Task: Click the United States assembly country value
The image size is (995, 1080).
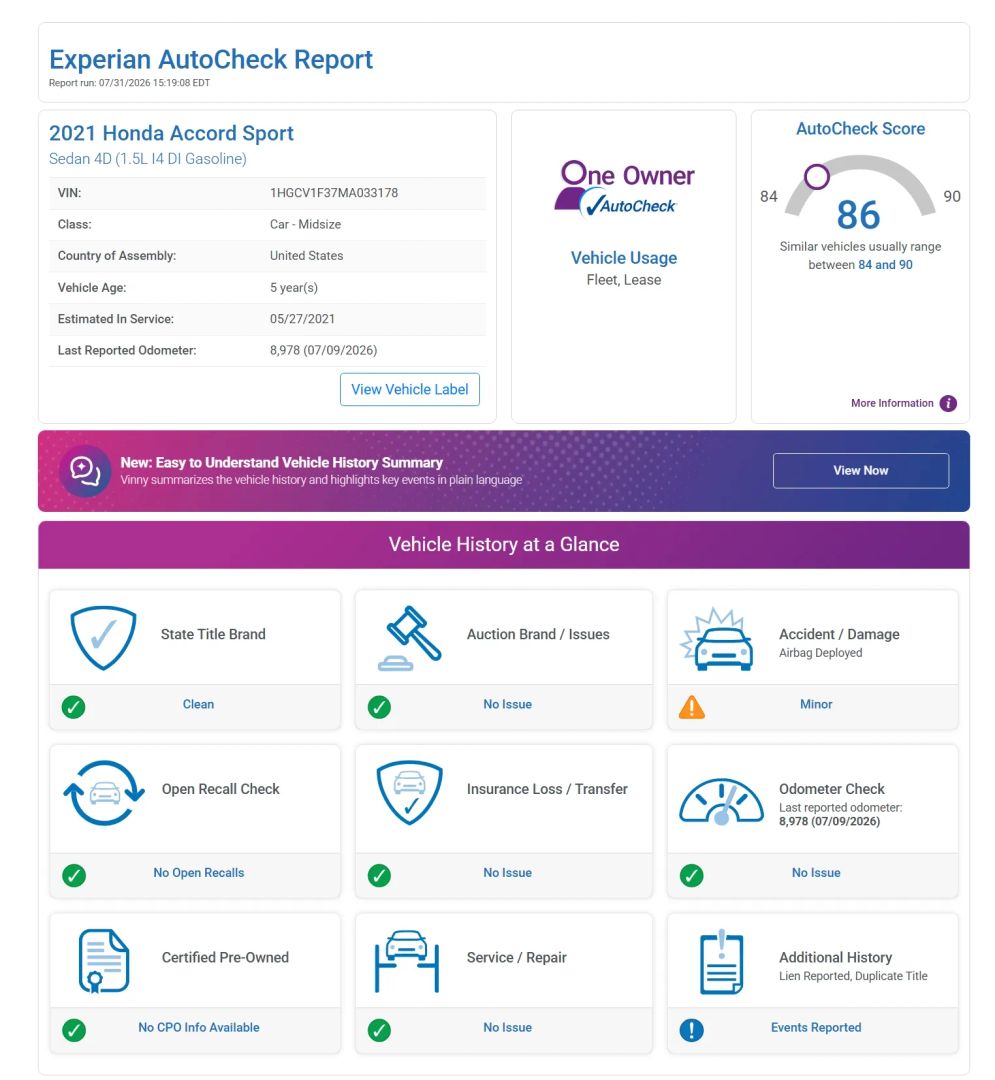Action: 306,256
